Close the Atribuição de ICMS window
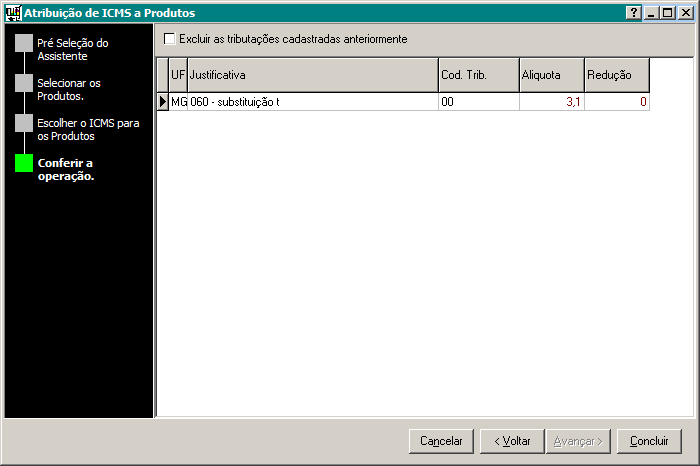This screenshot has width=700, height=466. point(686,13)
